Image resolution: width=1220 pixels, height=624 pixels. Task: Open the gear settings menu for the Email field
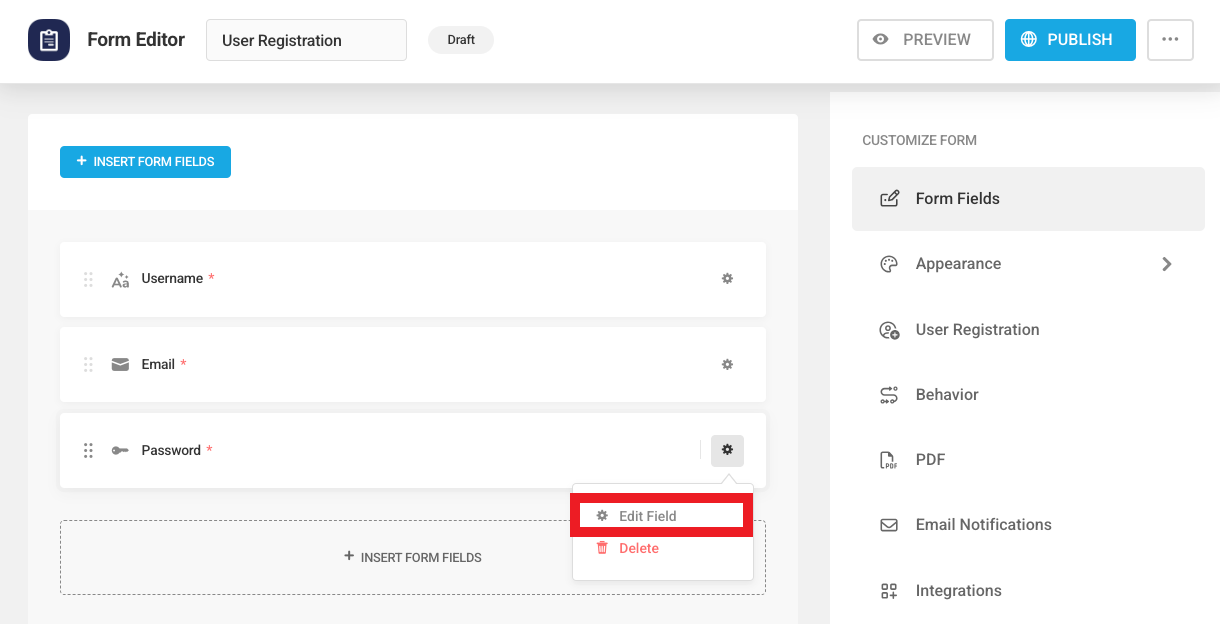point(727,364)
